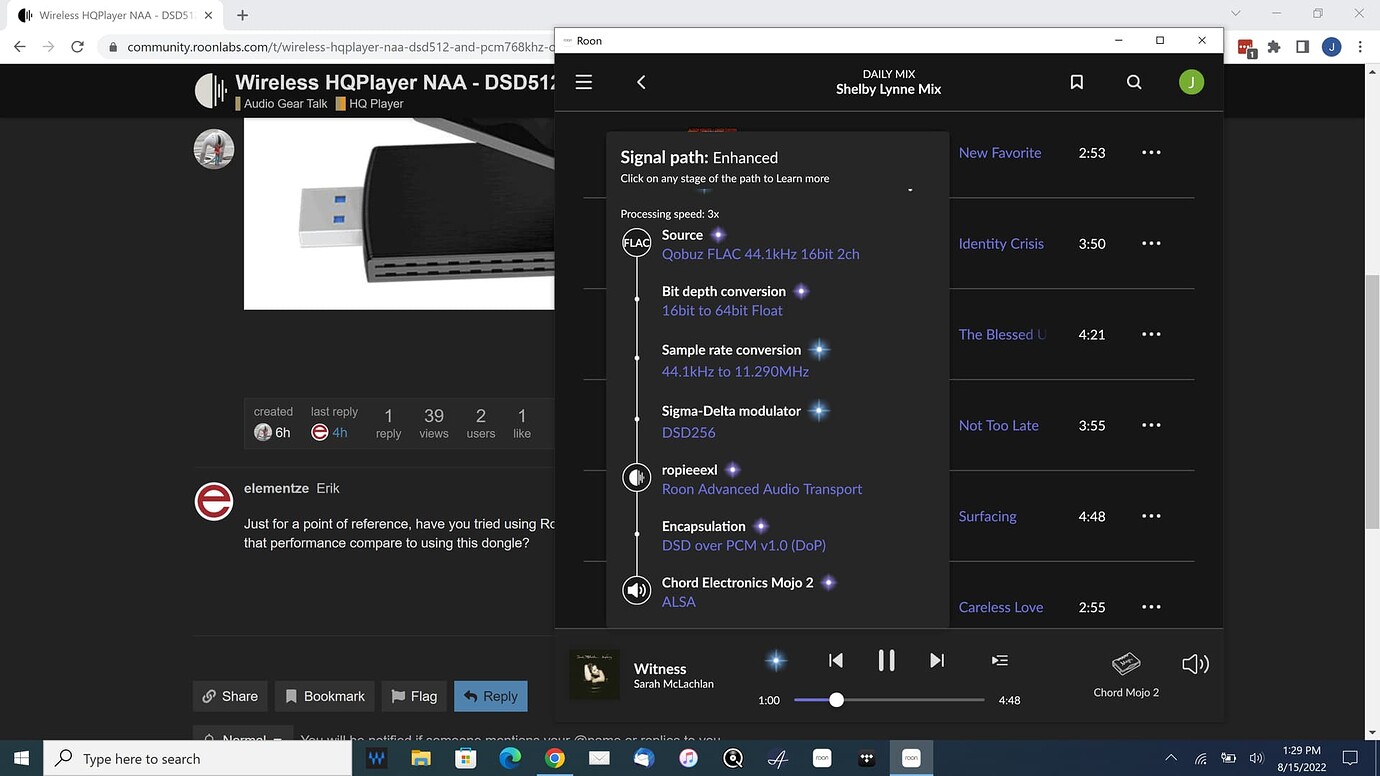The height and width of the screenshot is (776, 1380).
Task: Open Roon hamburger menu
Action: point(584,82)
